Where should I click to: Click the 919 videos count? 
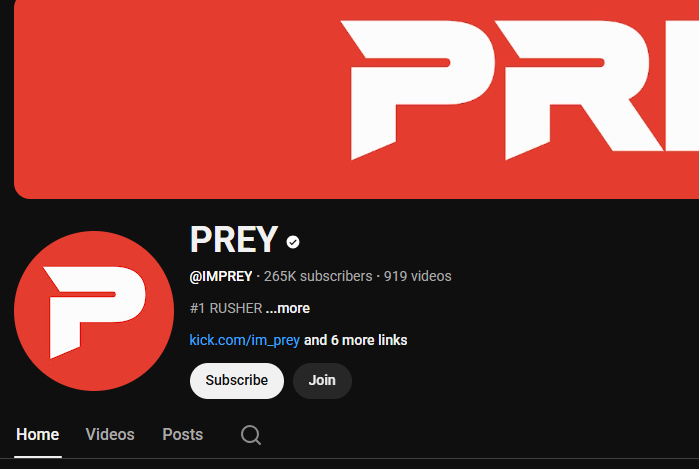[418, 276]
